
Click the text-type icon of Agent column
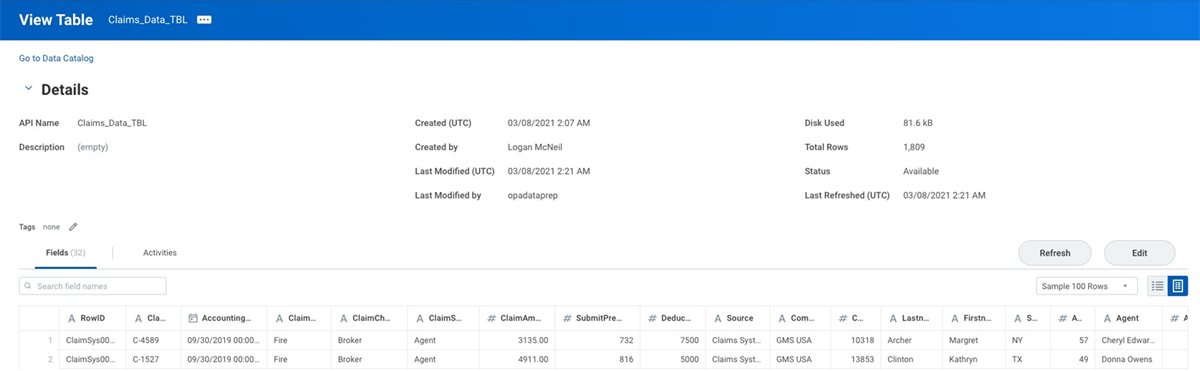[1107, 318]
